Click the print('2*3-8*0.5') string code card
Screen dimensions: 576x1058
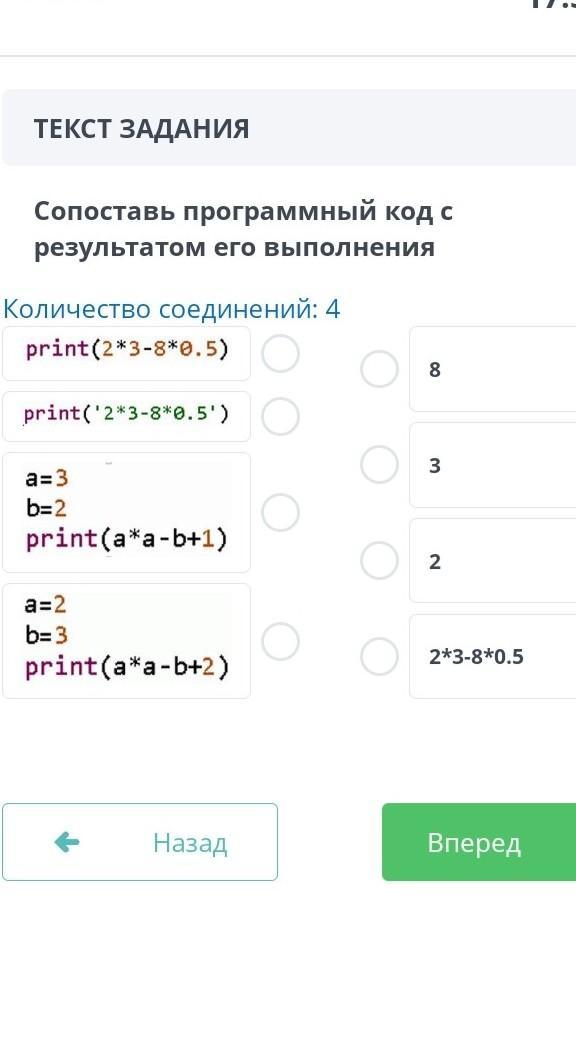click(127, 416)
